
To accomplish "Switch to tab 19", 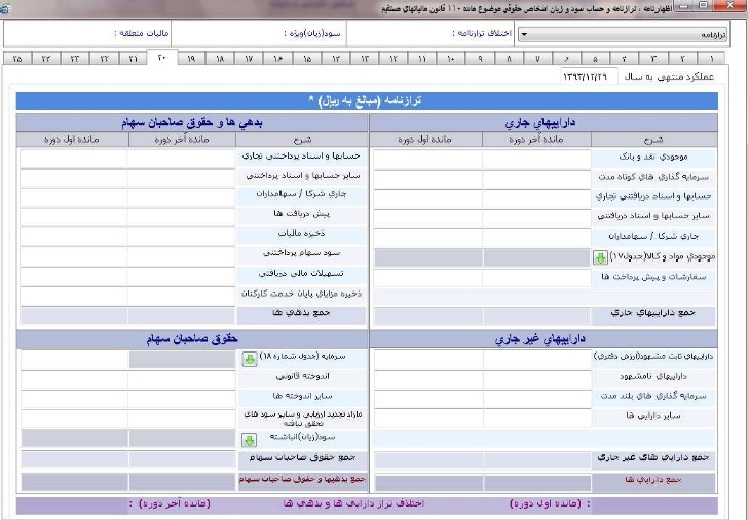I will (191, 59).
